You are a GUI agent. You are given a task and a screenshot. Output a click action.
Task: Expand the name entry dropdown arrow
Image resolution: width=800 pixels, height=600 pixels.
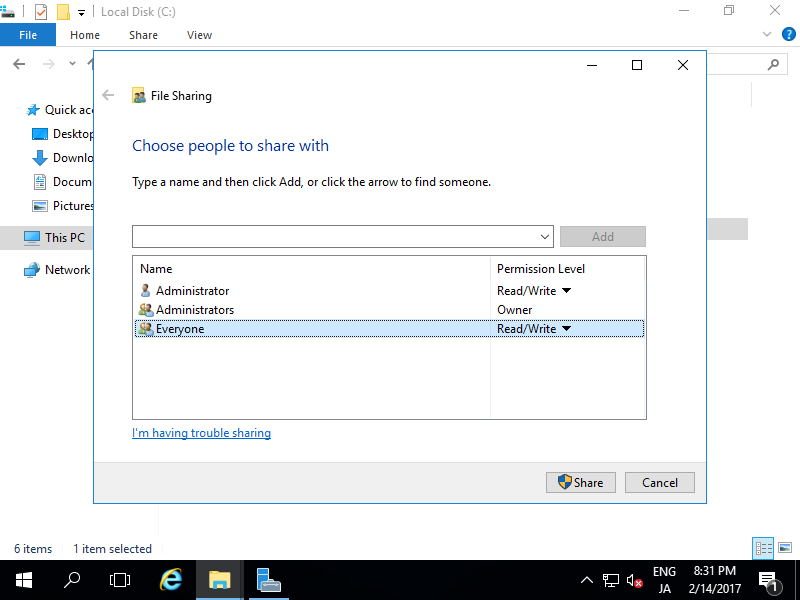click(x=545, y=237)
